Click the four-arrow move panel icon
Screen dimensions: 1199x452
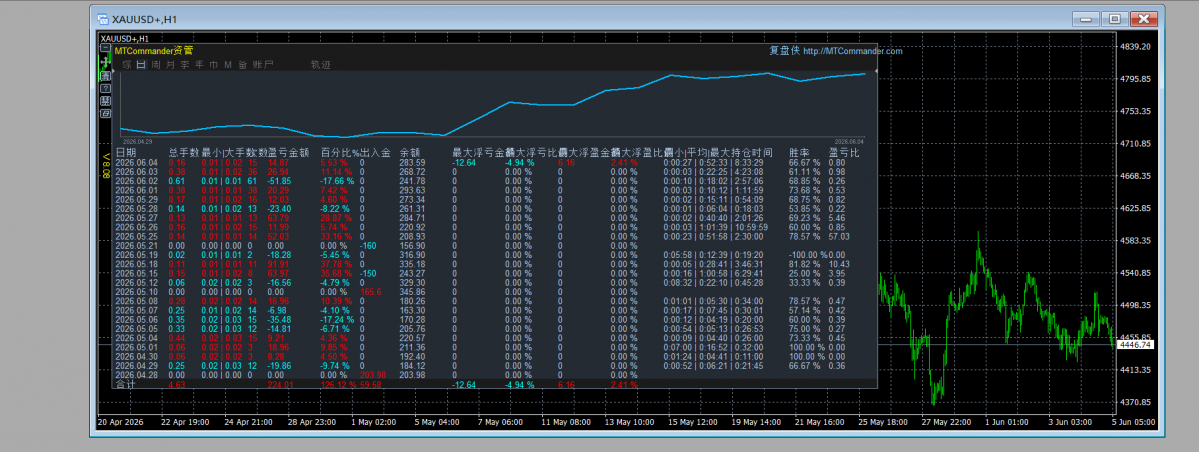(106, 62)
